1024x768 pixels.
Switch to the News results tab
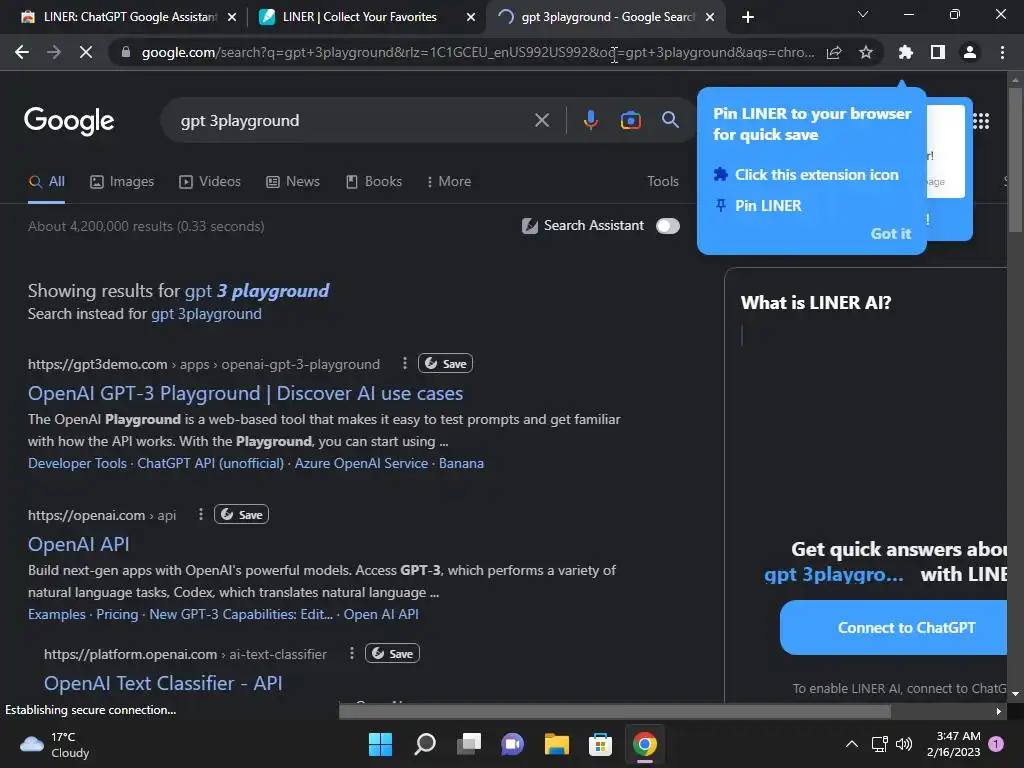(293, 182)
